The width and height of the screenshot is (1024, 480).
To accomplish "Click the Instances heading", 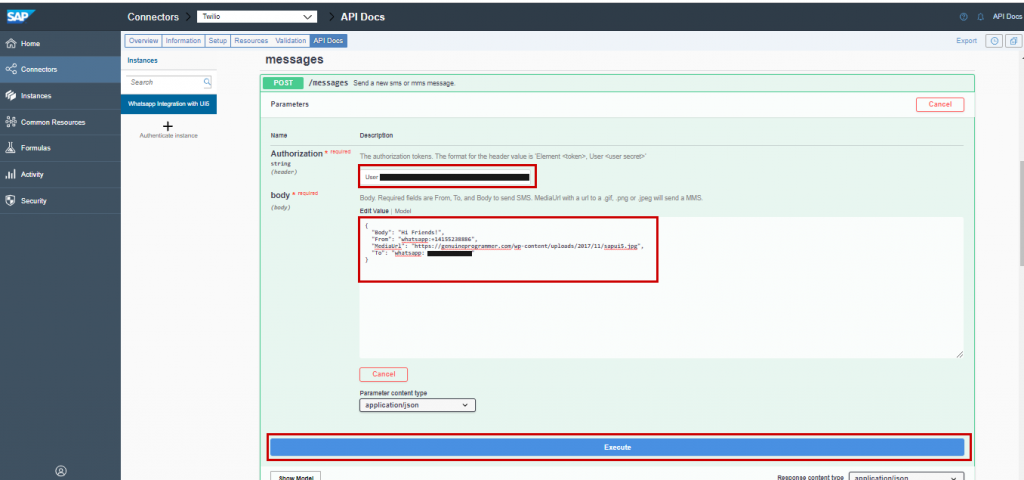I will 142,60.
